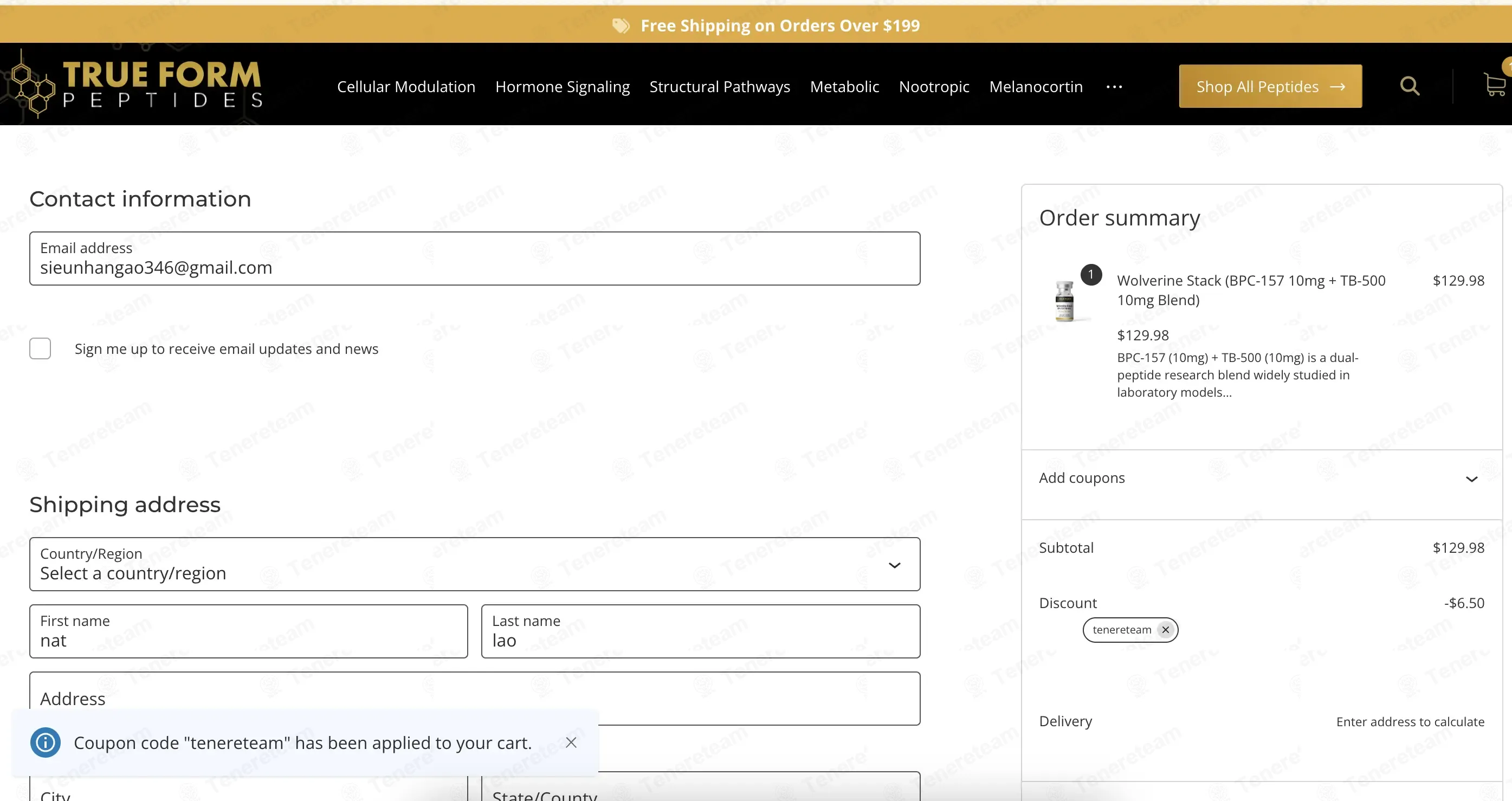Screen dimensions: 1512x801
Task: Click the -$6.50 discount amount
Action: pos(1464,603)
